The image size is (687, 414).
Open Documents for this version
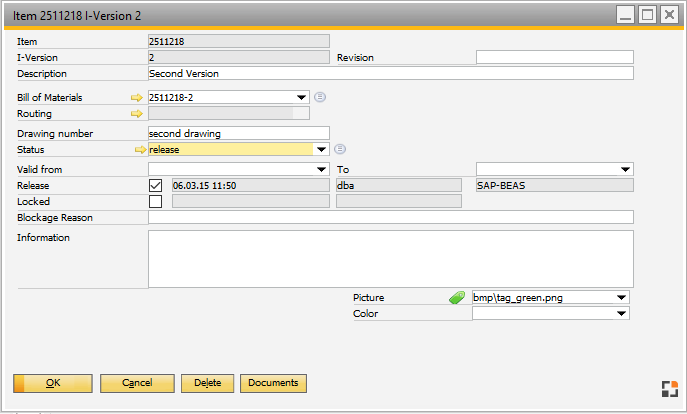pyautogui.click(x=273, y=384)
